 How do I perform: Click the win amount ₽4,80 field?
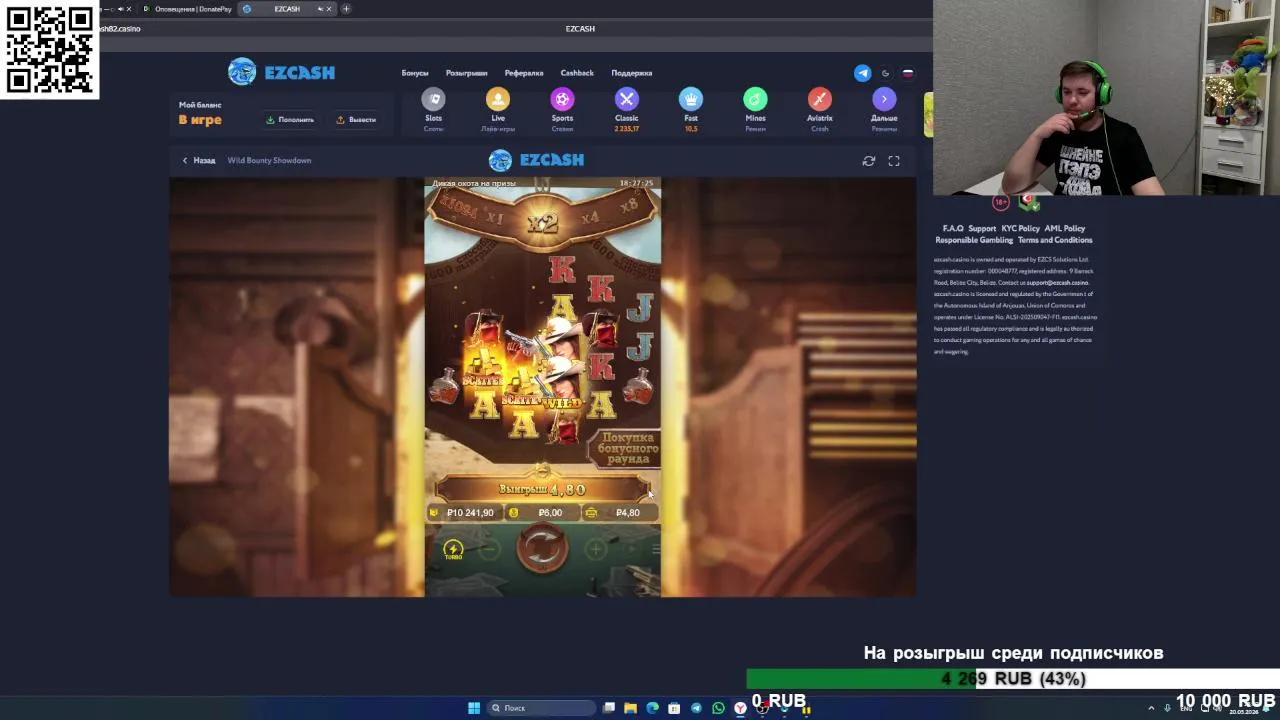620,512
